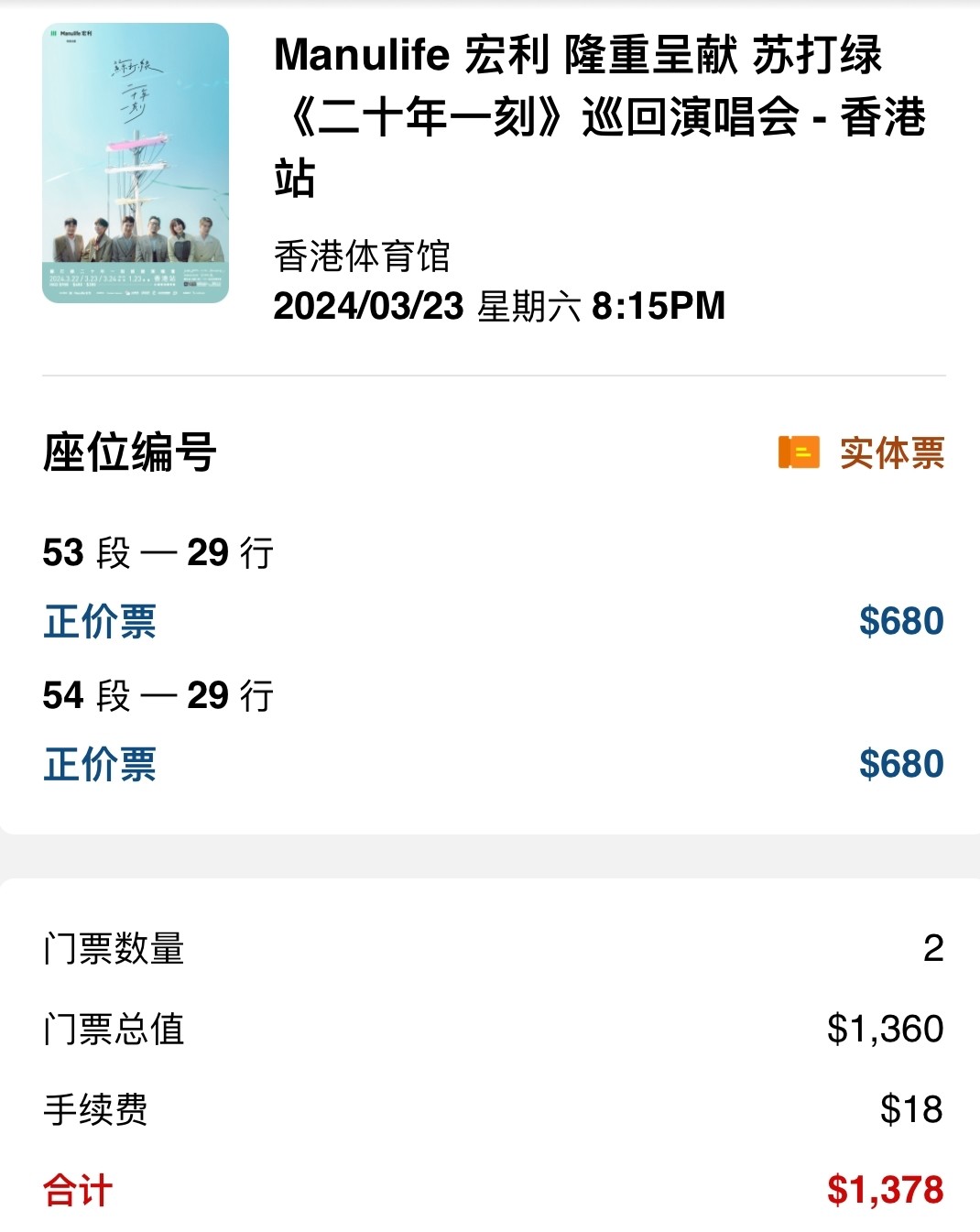Click the red 合计 $1,378 total
Viewport: 980px width, 1232px height.
click(494, 1190)
